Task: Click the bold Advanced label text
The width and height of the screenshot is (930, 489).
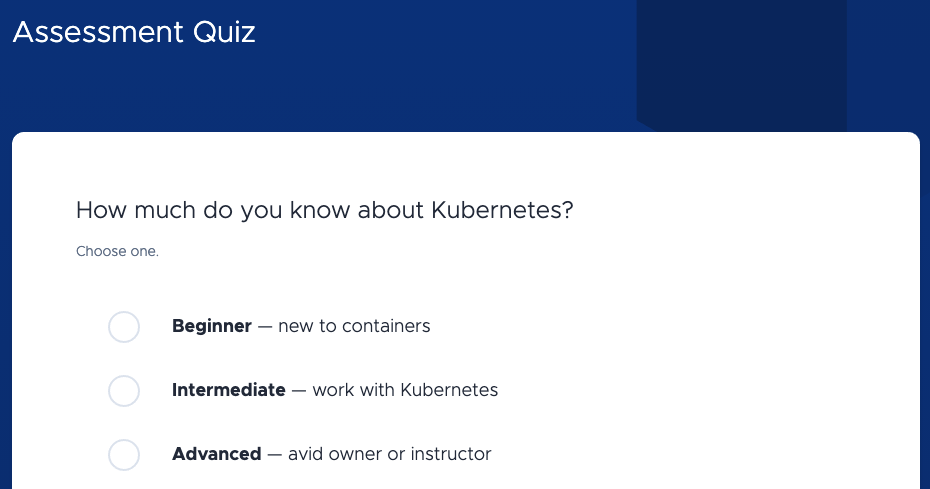Action: 217,455
